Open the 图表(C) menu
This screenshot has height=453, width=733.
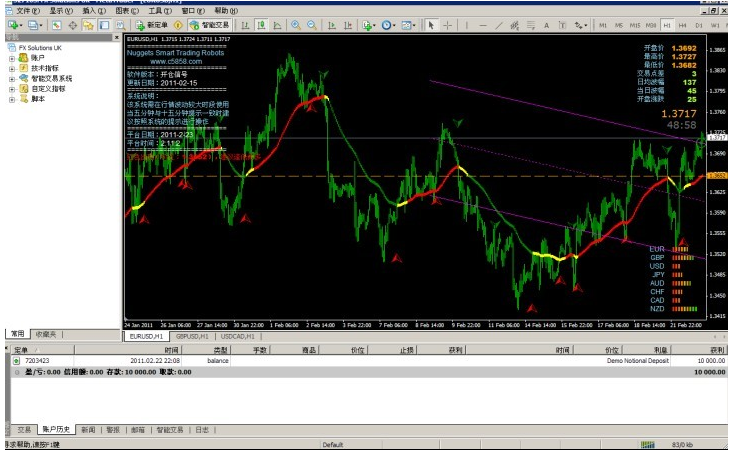tap(127, 10)
